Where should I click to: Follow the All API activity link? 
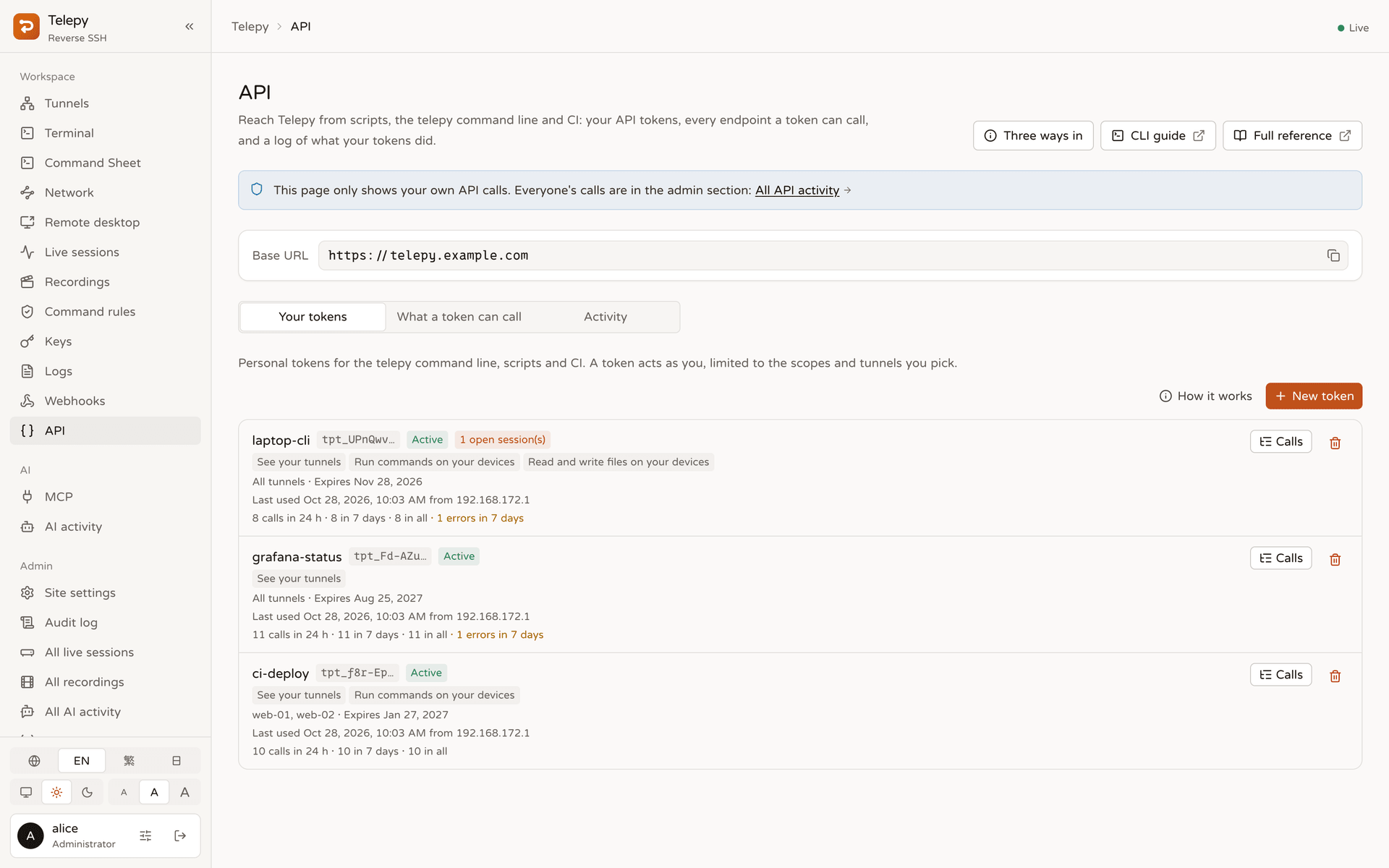point(797,190)
